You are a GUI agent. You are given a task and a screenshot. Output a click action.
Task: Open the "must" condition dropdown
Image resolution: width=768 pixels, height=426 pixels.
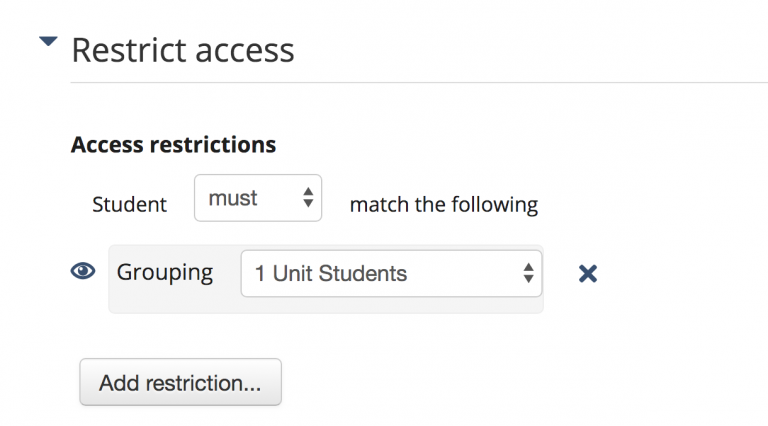(258, 198)
